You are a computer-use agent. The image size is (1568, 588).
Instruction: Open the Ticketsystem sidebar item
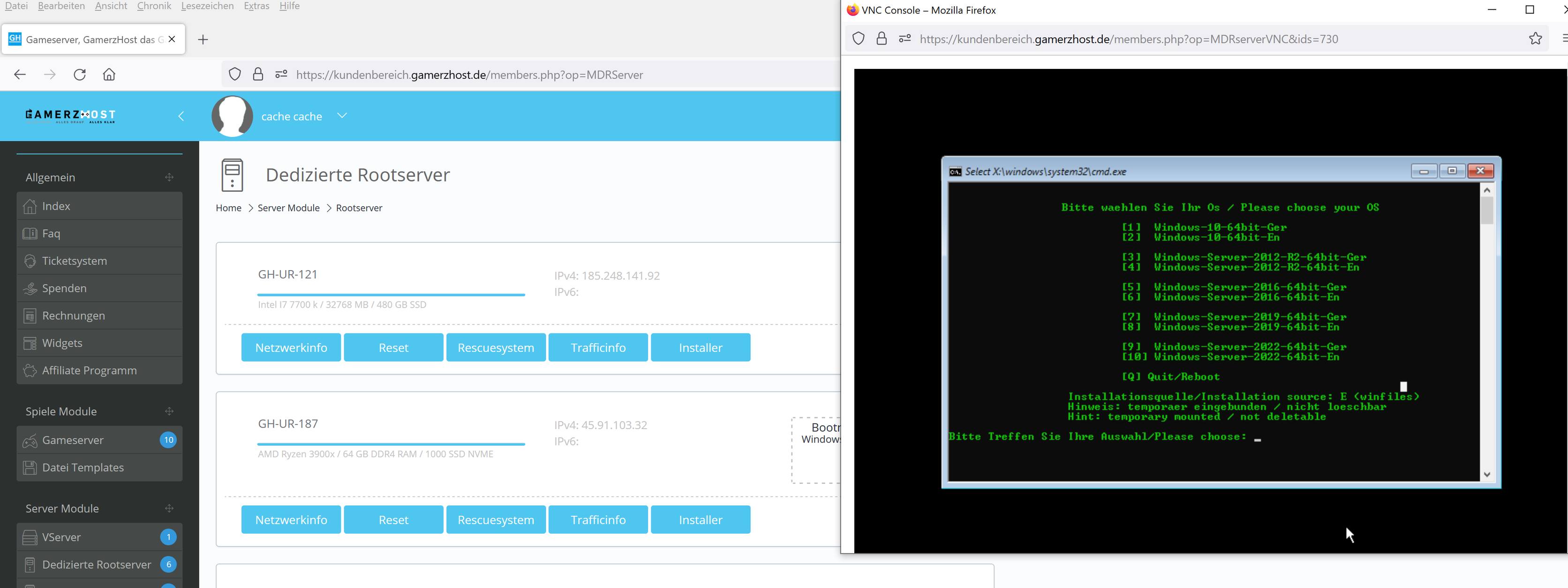click(x=100, y=261)
